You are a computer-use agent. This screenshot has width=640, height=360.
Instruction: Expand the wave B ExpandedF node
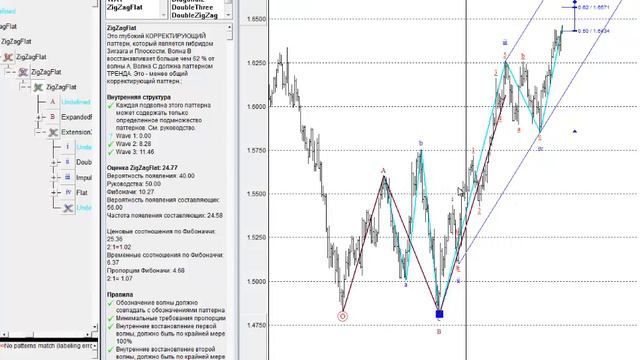39,118
